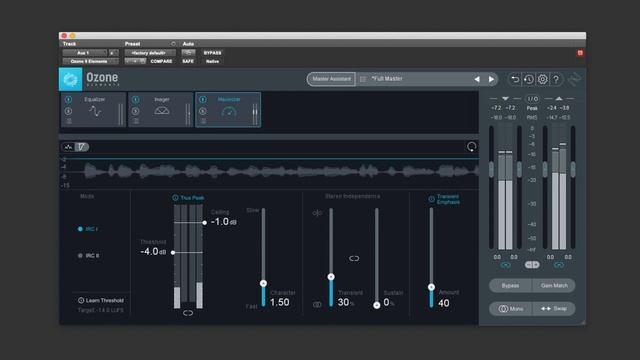This screenshot has width=640, height=360.
Task: Click the Gain Match button
Action: [x=554, y=286]
